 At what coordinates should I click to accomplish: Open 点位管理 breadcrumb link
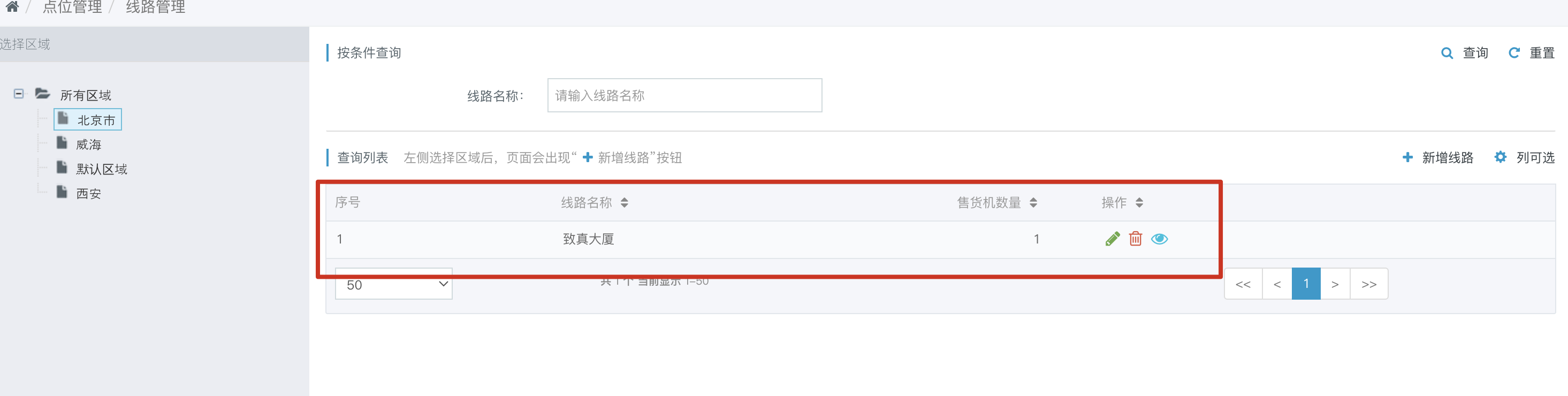pyautogui.click(x=72, y=7)
